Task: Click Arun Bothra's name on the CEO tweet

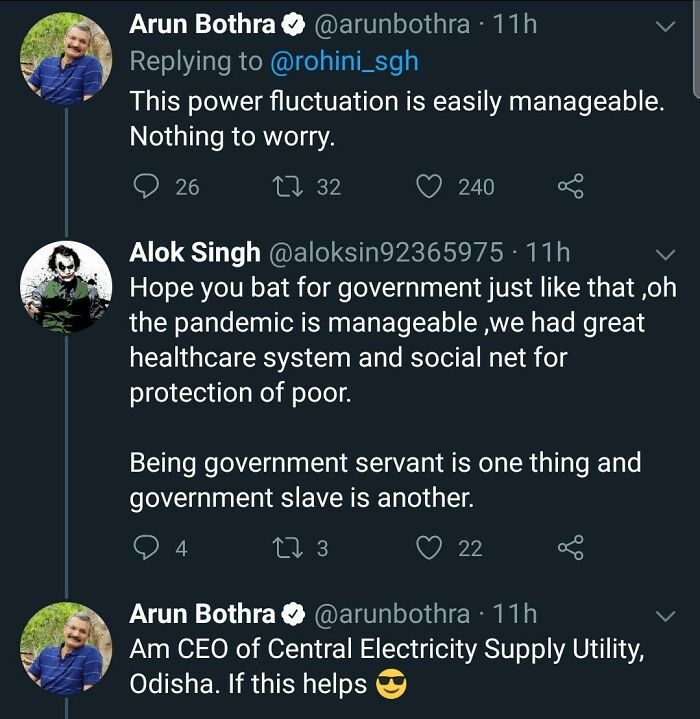Action: (202, 613)
